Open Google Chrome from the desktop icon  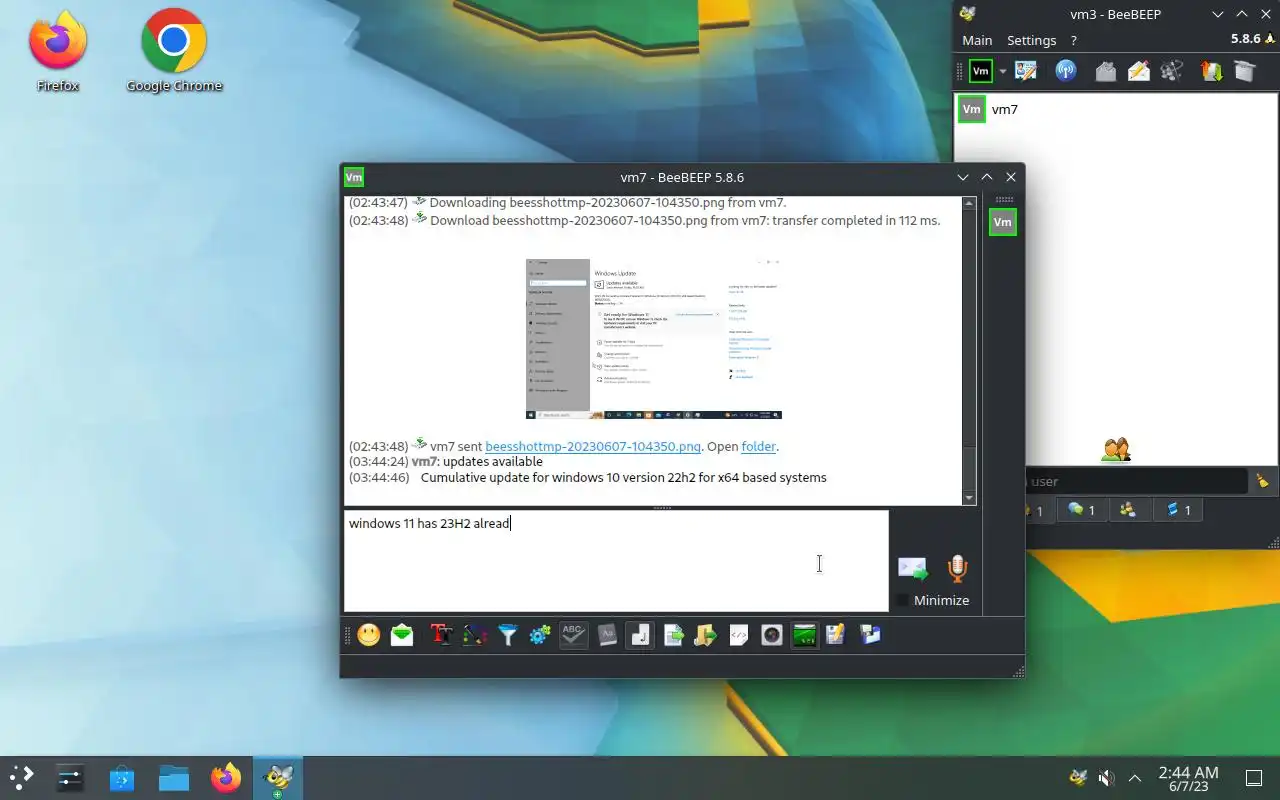click(x=174, y=51)
